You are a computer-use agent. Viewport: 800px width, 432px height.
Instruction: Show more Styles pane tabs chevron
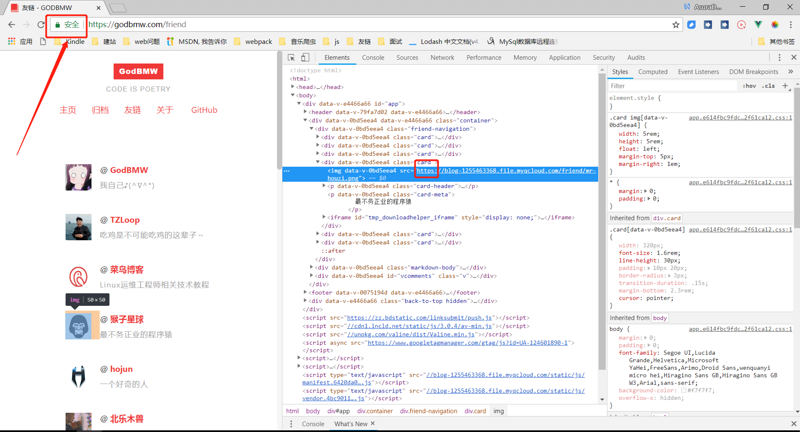(791, 72)
